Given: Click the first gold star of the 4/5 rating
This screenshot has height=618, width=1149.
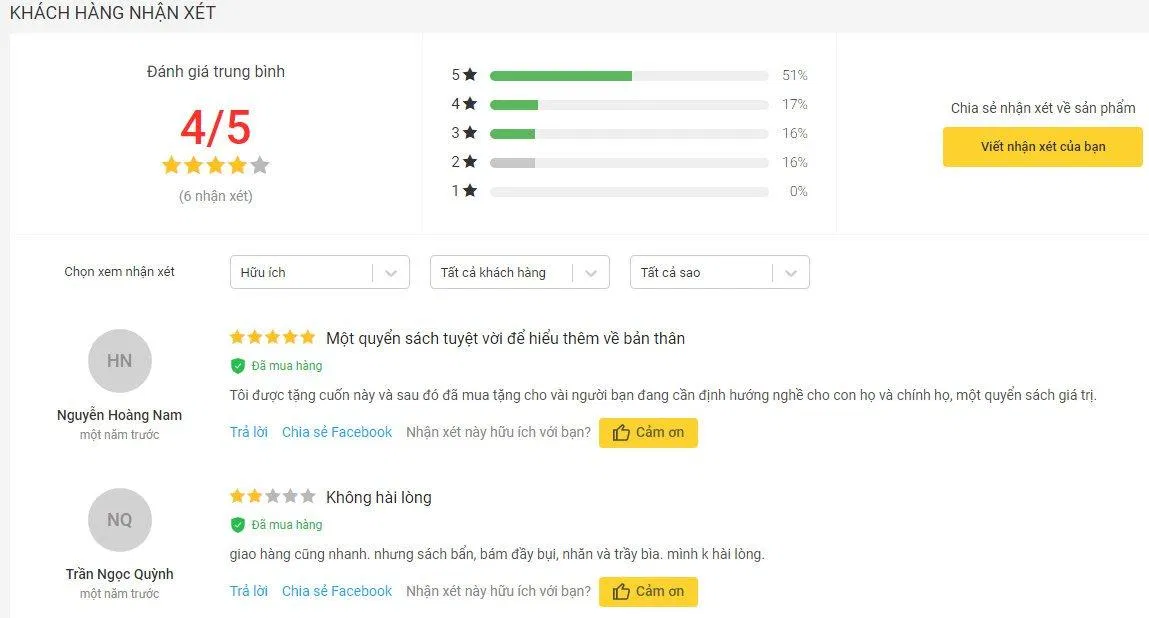Looking at the screenshot, I should click(x=171, y=165).
